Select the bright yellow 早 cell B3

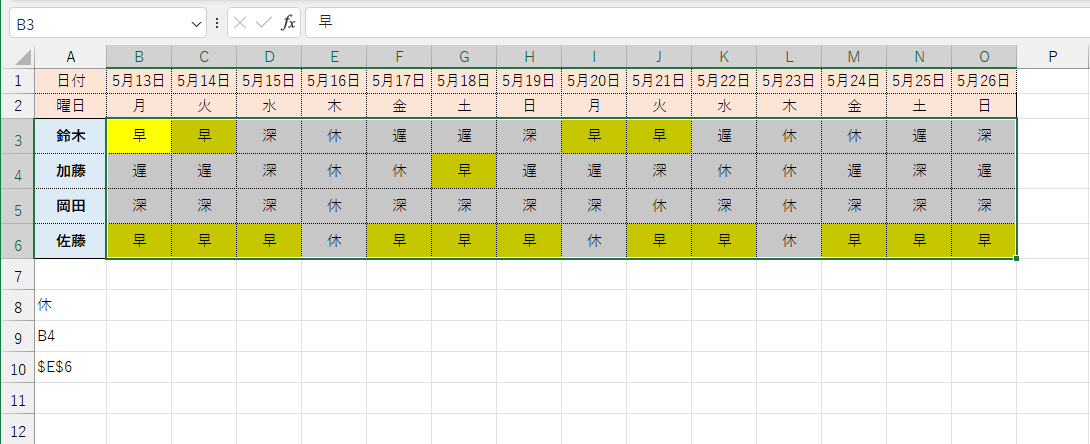(139, 136)
